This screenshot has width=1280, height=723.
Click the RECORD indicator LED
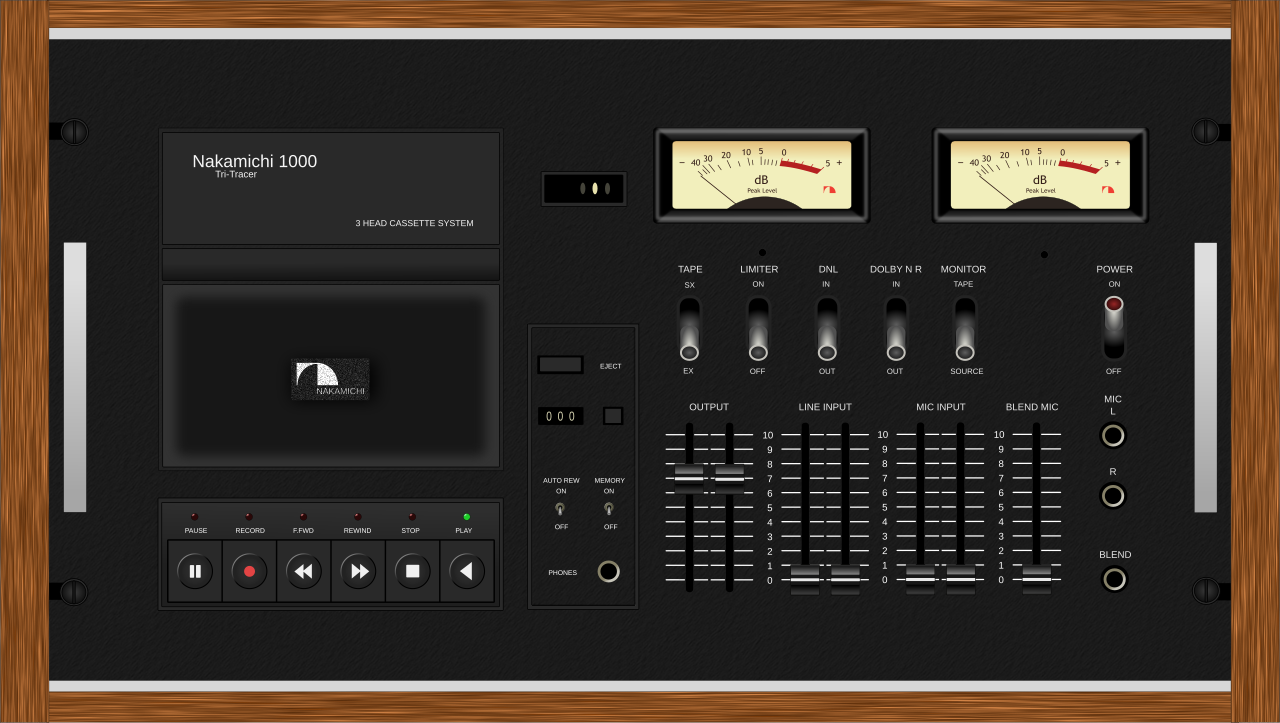tap(249, 517)
